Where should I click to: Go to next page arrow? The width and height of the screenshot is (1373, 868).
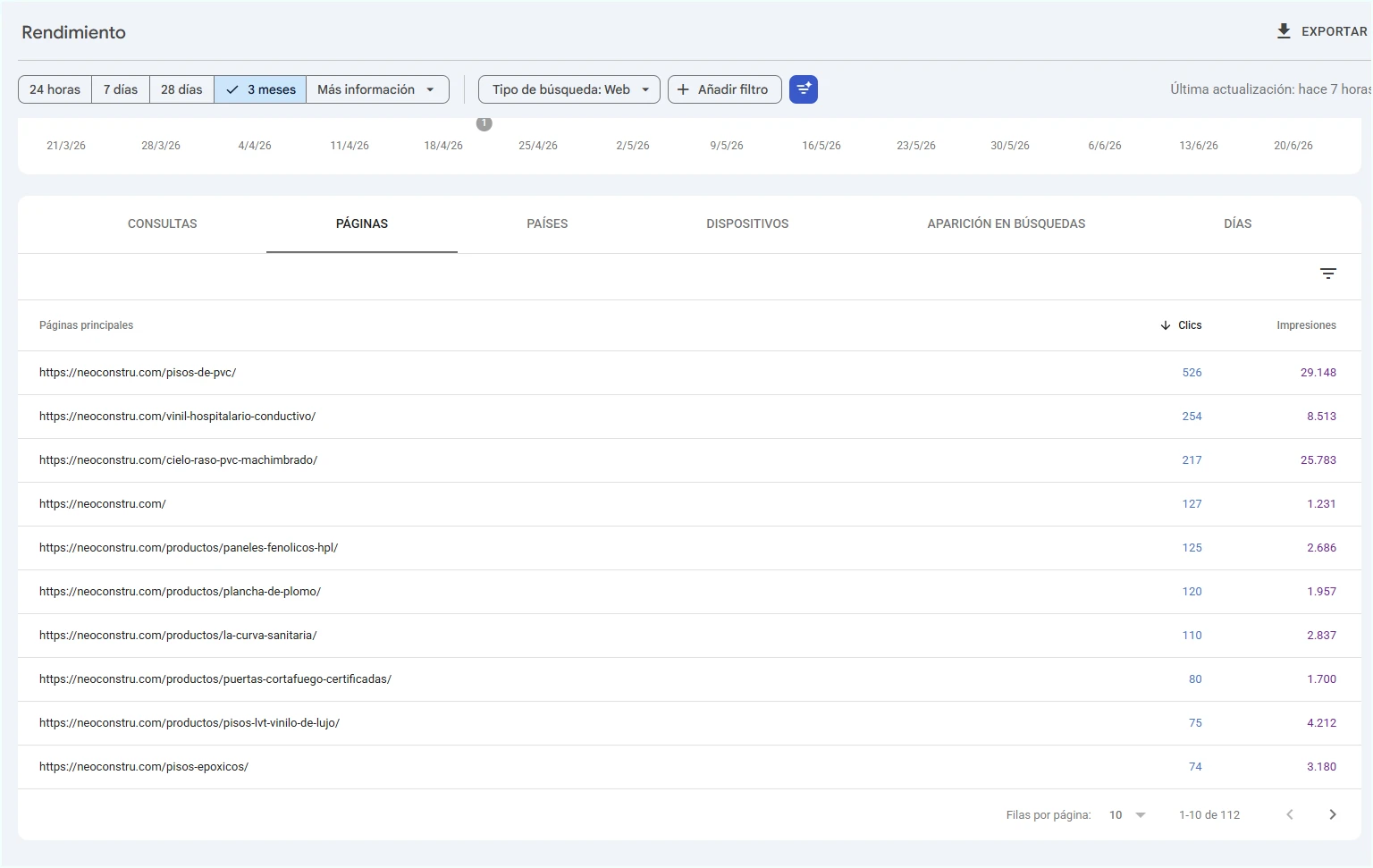point(1333,814)
